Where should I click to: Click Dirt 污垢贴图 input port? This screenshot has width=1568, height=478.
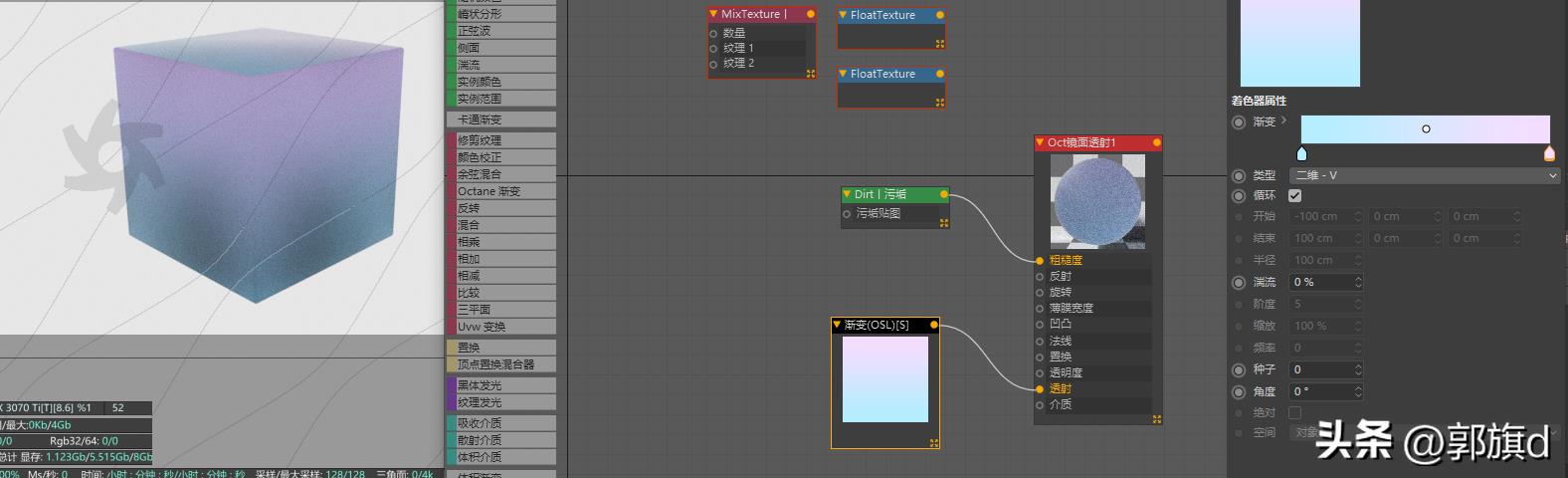click(848, 213)
